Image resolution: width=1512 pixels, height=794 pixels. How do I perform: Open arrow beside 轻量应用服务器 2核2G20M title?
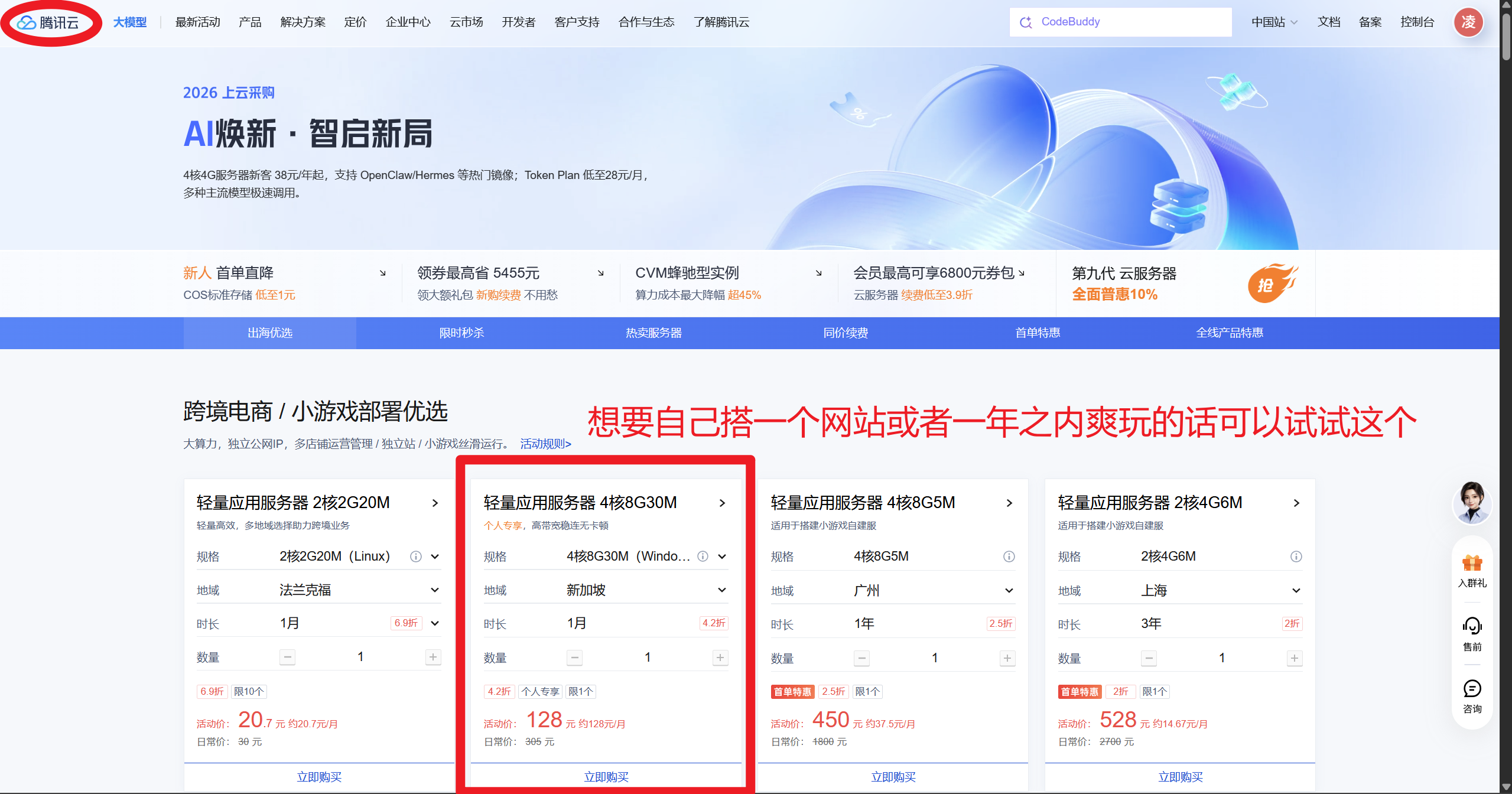pyautogui.click(x=435, y=503)
